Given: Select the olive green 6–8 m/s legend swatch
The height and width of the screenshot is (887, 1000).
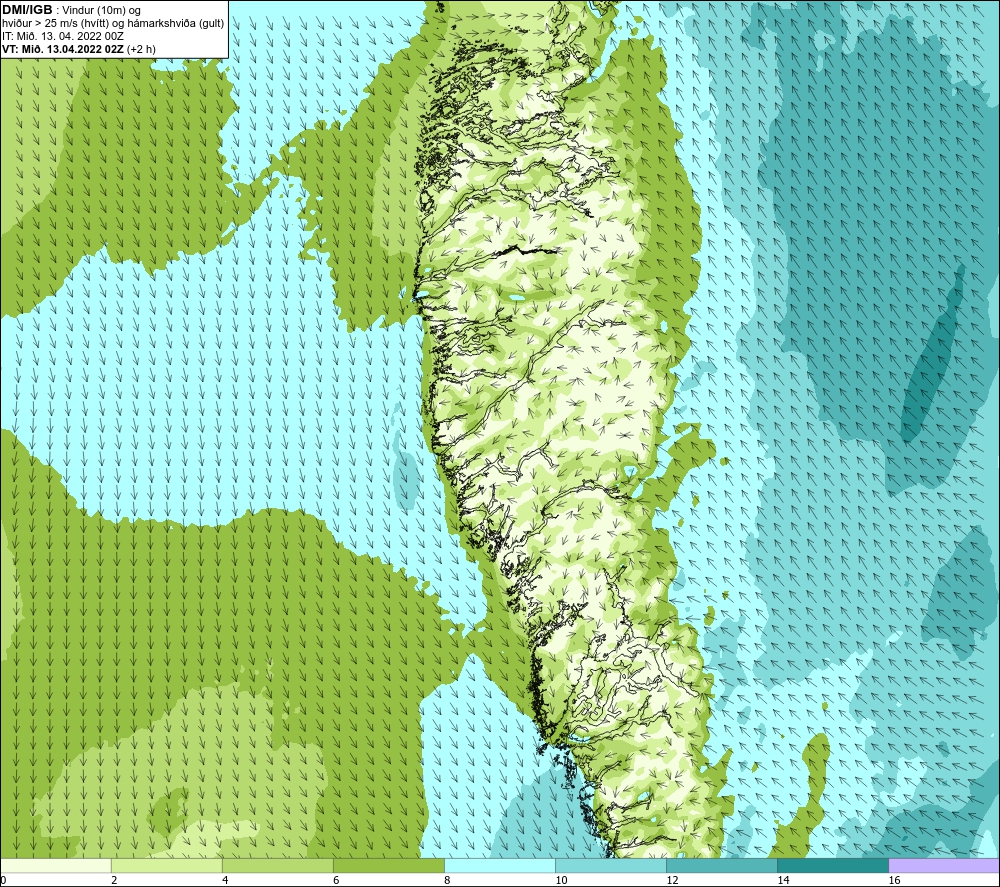Looking at the screenshot, I should click(389, 865).
